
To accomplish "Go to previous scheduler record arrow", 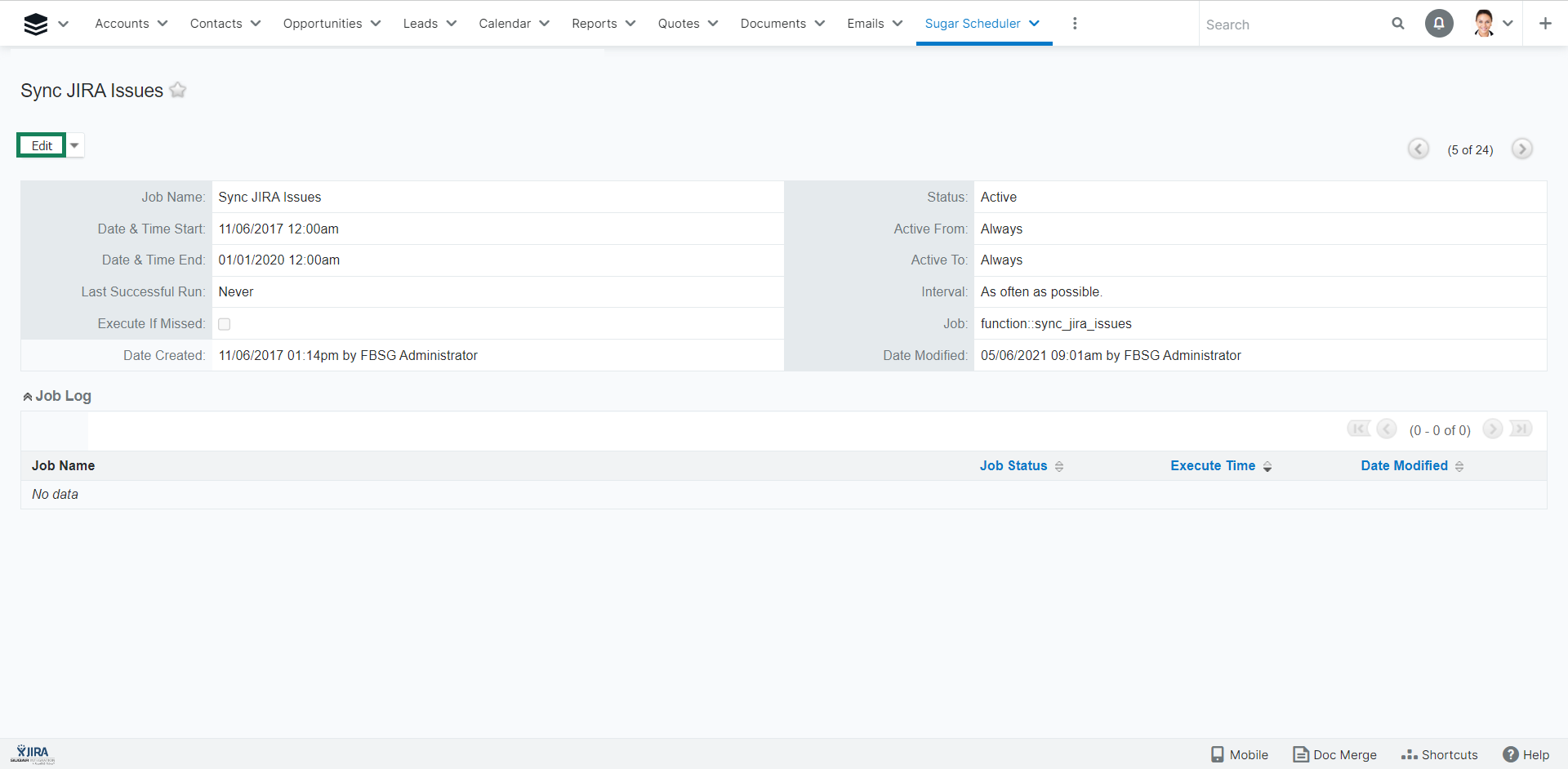I will (1419, 149).
